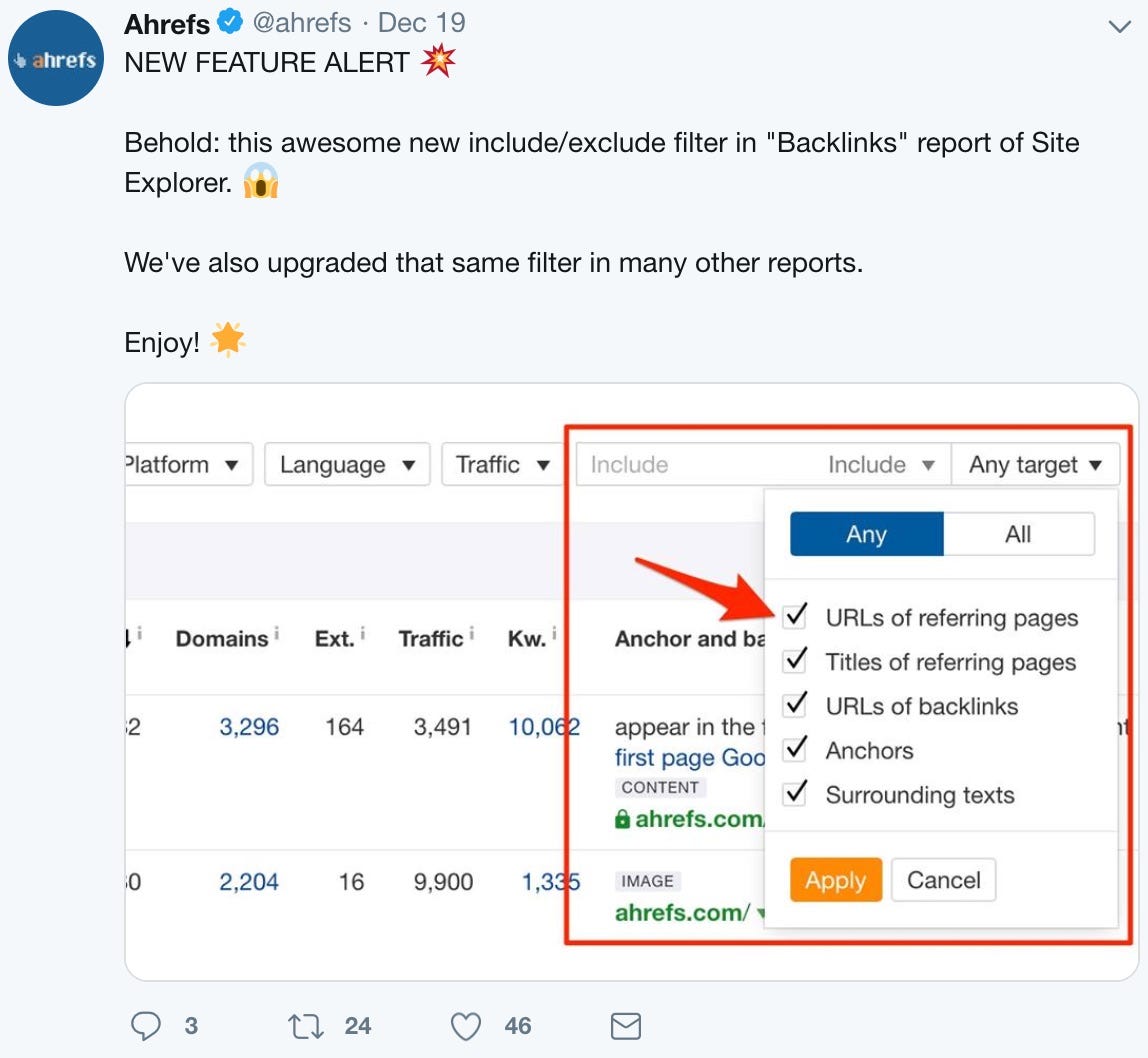Open the tweet options chevron menu
The width and height of the screenshot is (1148, 1058).
click(1120, 27)
